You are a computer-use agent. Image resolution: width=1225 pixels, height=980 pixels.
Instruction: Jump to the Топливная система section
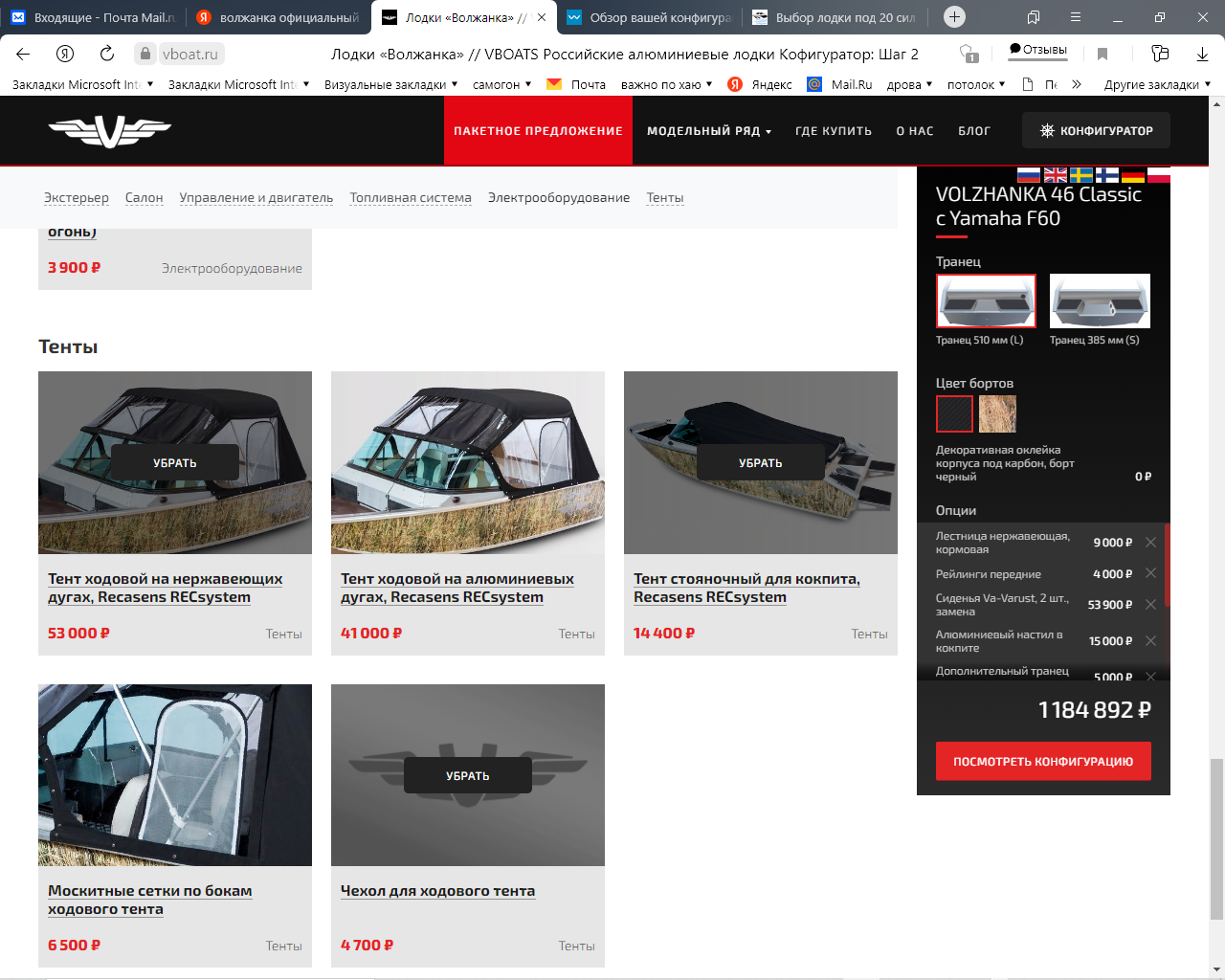click(411, 197)
